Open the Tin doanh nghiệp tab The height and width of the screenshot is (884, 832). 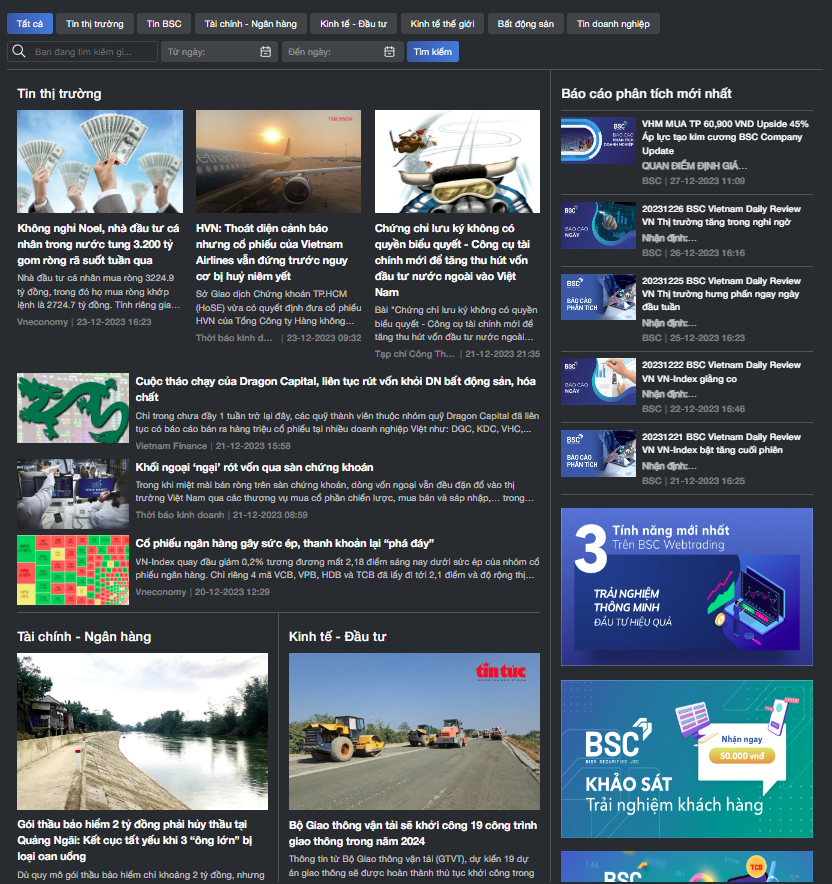613,24
